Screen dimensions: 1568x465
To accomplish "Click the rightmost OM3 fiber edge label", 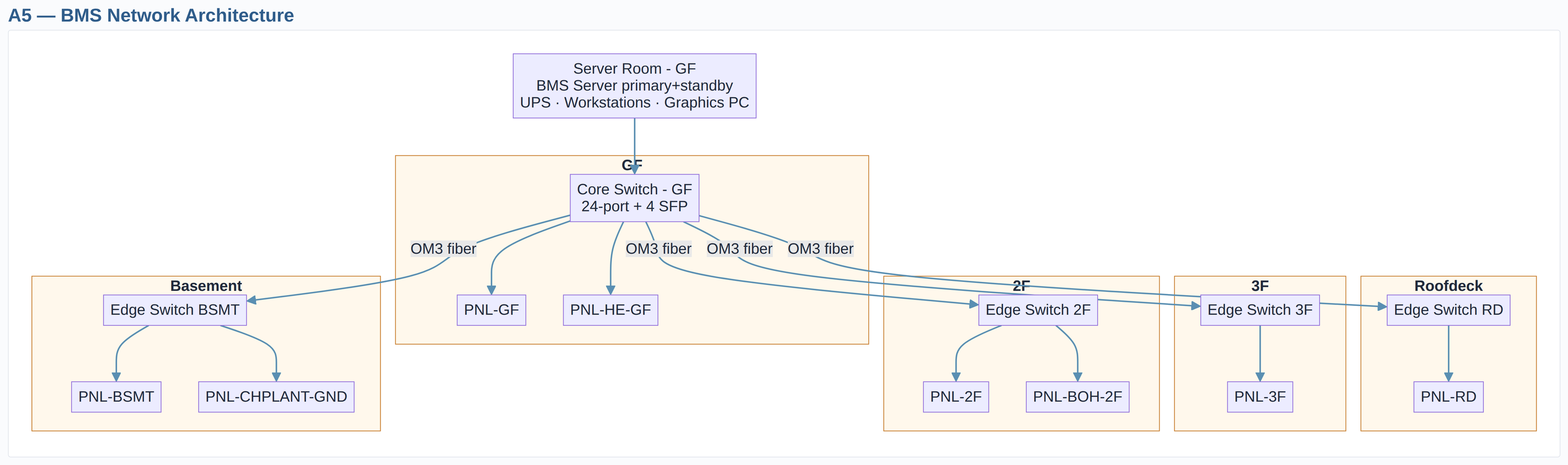I will coord(820,248).
